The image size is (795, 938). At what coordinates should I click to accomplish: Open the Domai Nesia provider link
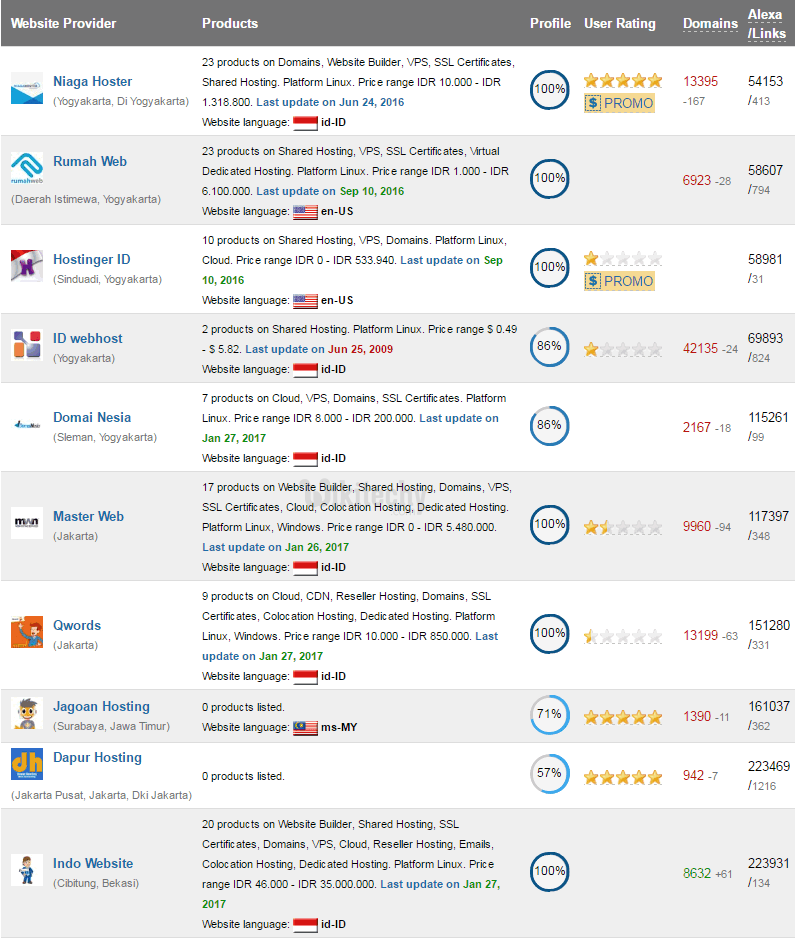point(92,417)
